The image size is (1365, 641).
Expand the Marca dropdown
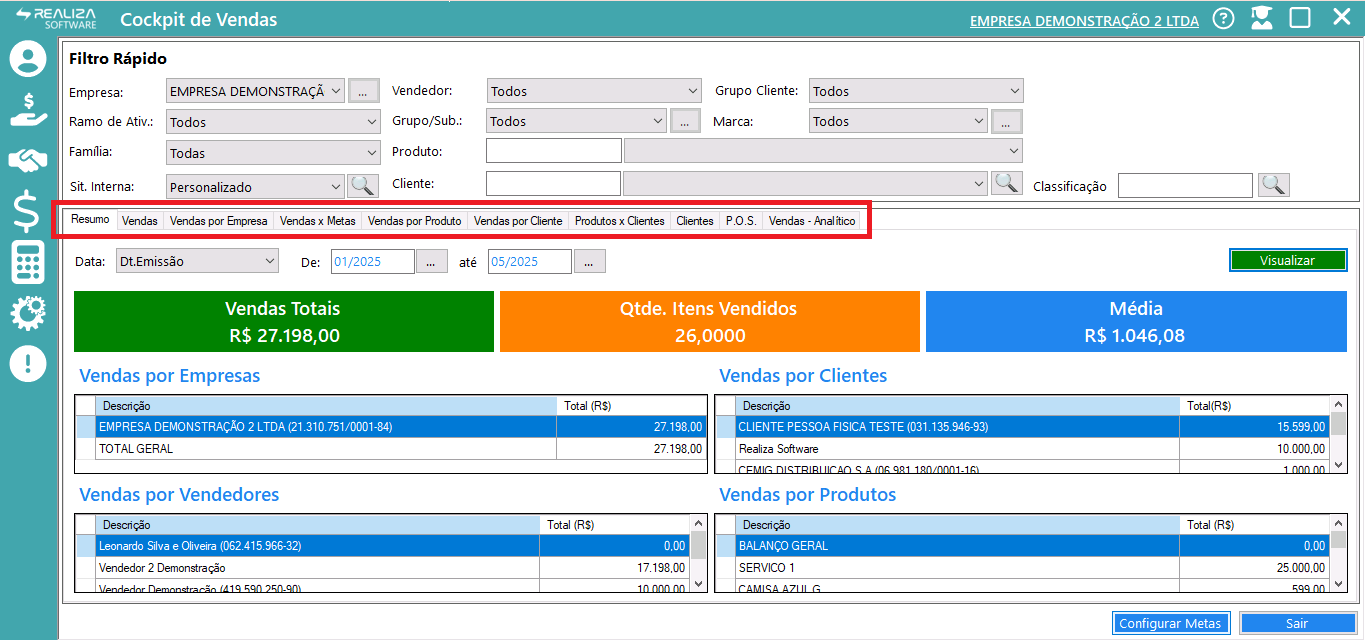pyautogui.click(x=898, y=121)
